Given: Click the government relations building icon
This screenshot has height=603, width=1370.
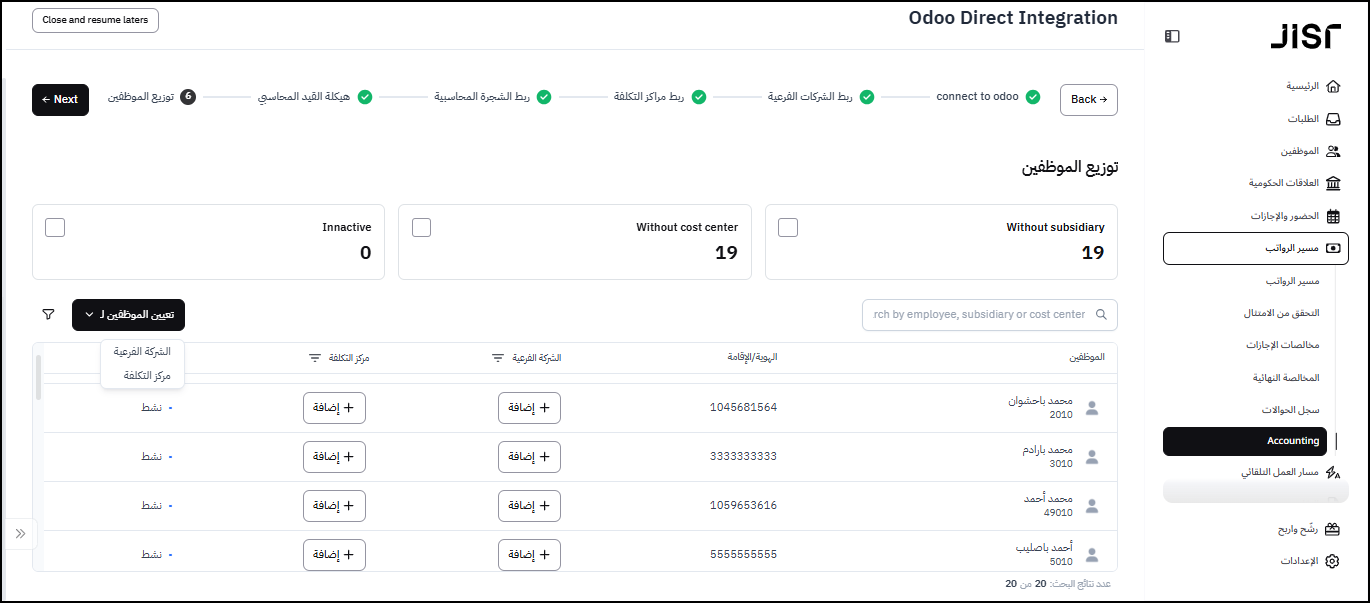Looking at the screenshot, I should pyautogui.click(x=1332, y=183).
